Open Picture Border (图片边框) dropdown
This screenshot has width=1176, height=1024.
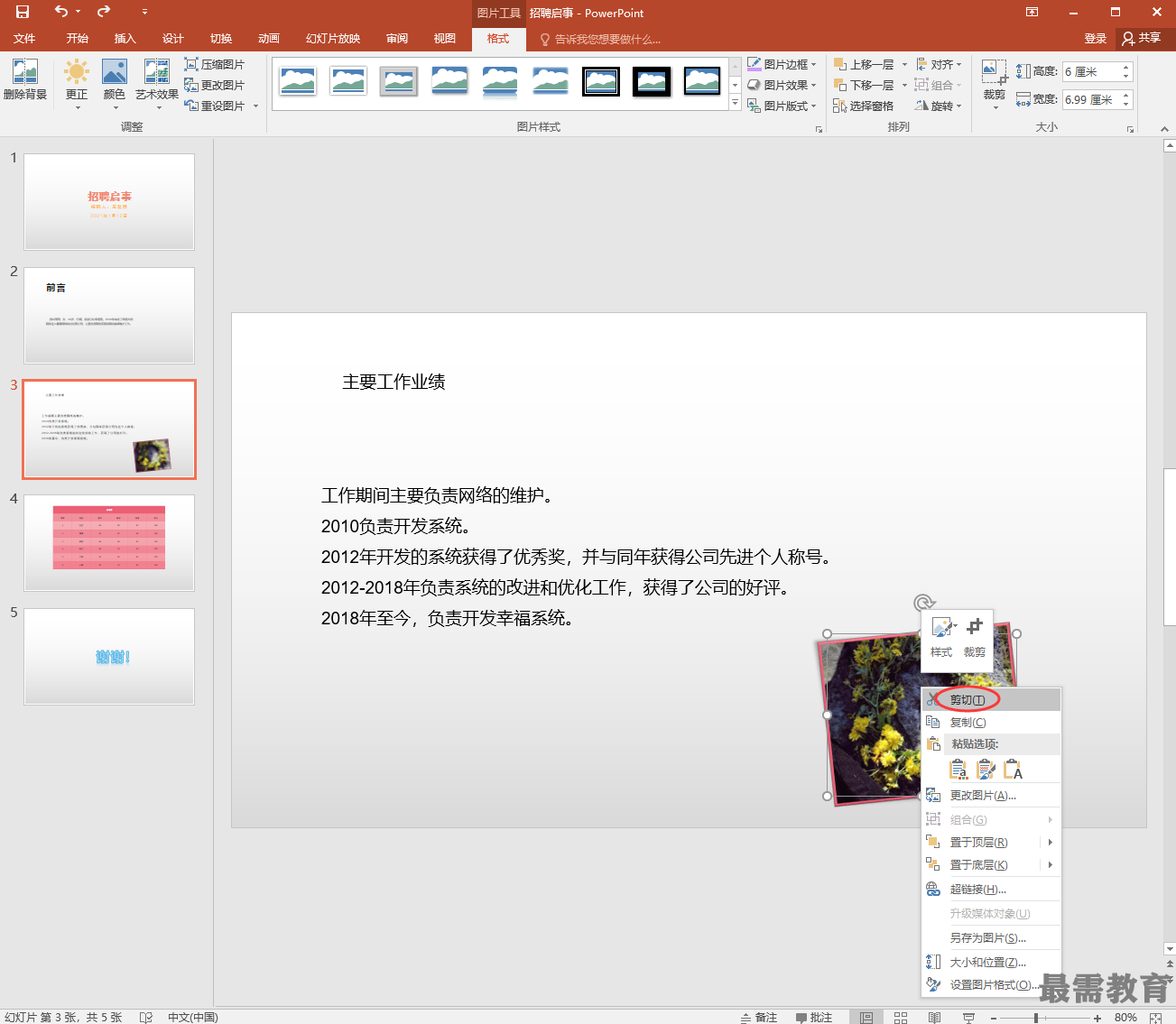(782, 64)
